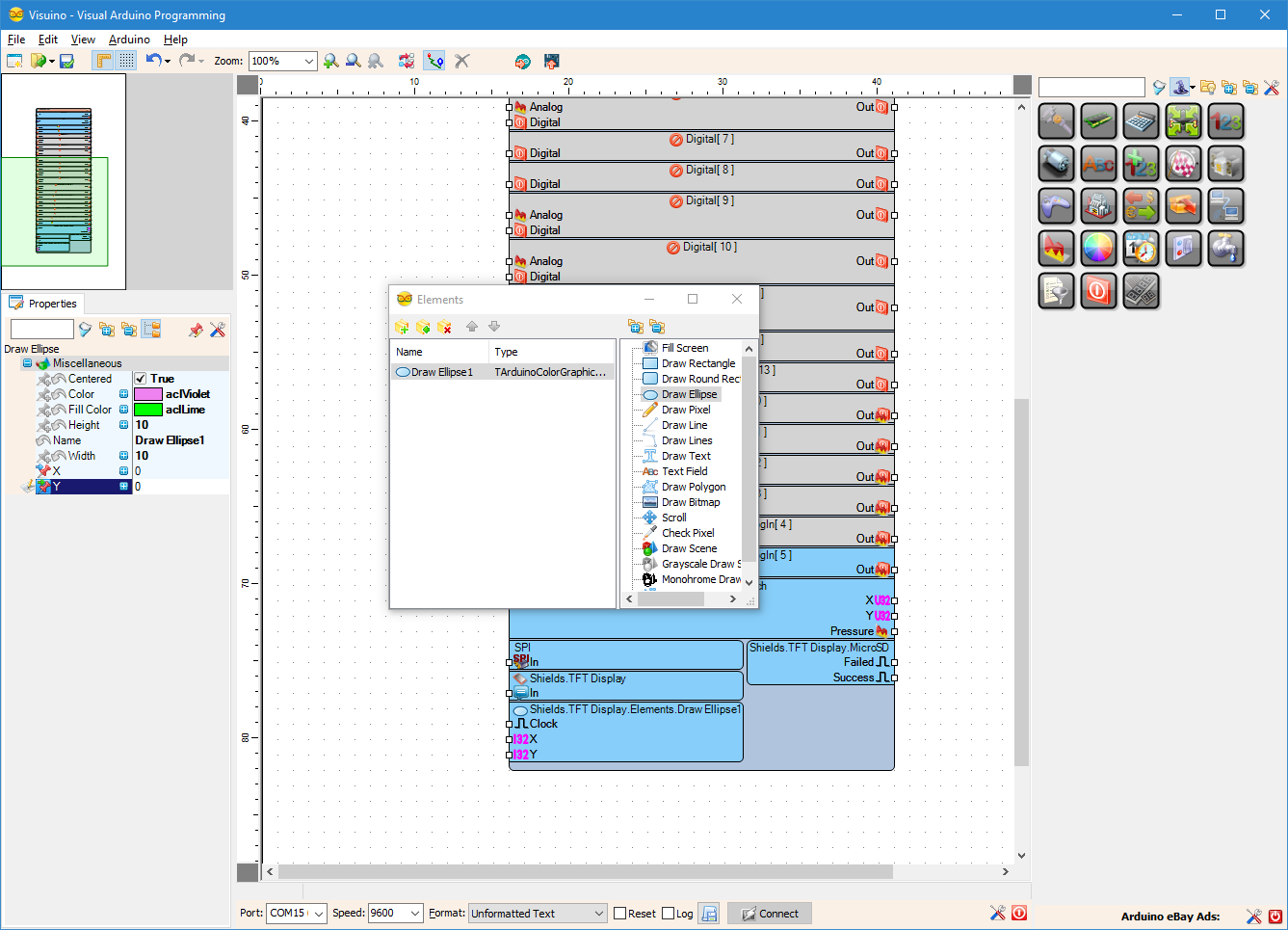The width and height of the screenshot is (1288, 930).
Task: Click the Save icon in the toolbar
Action: [66, 61]
